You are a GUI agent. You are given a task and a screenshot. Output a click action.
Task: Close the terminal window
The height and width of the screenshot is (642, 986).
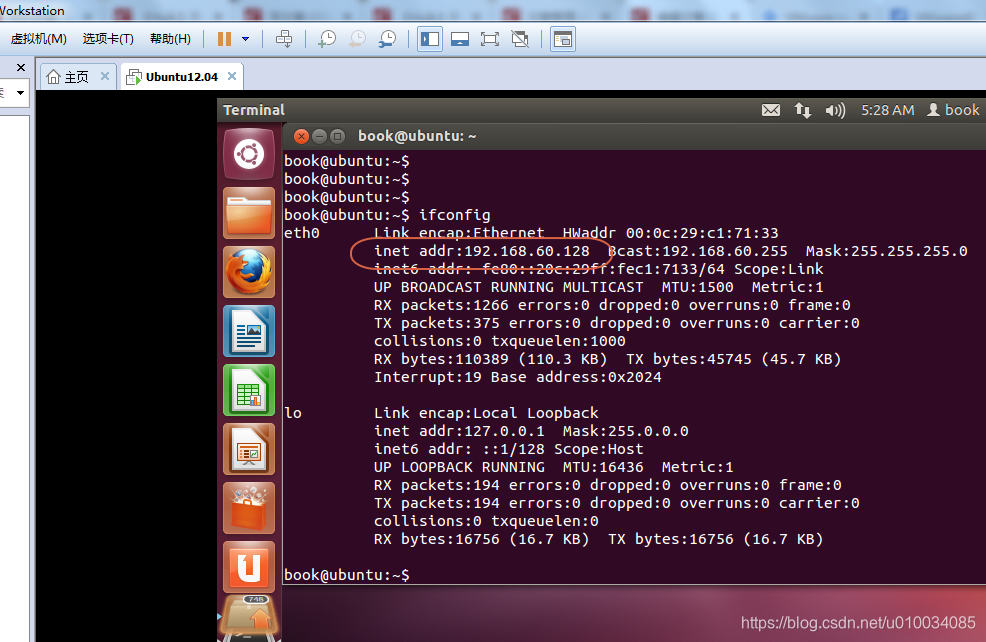pos(301,136)
